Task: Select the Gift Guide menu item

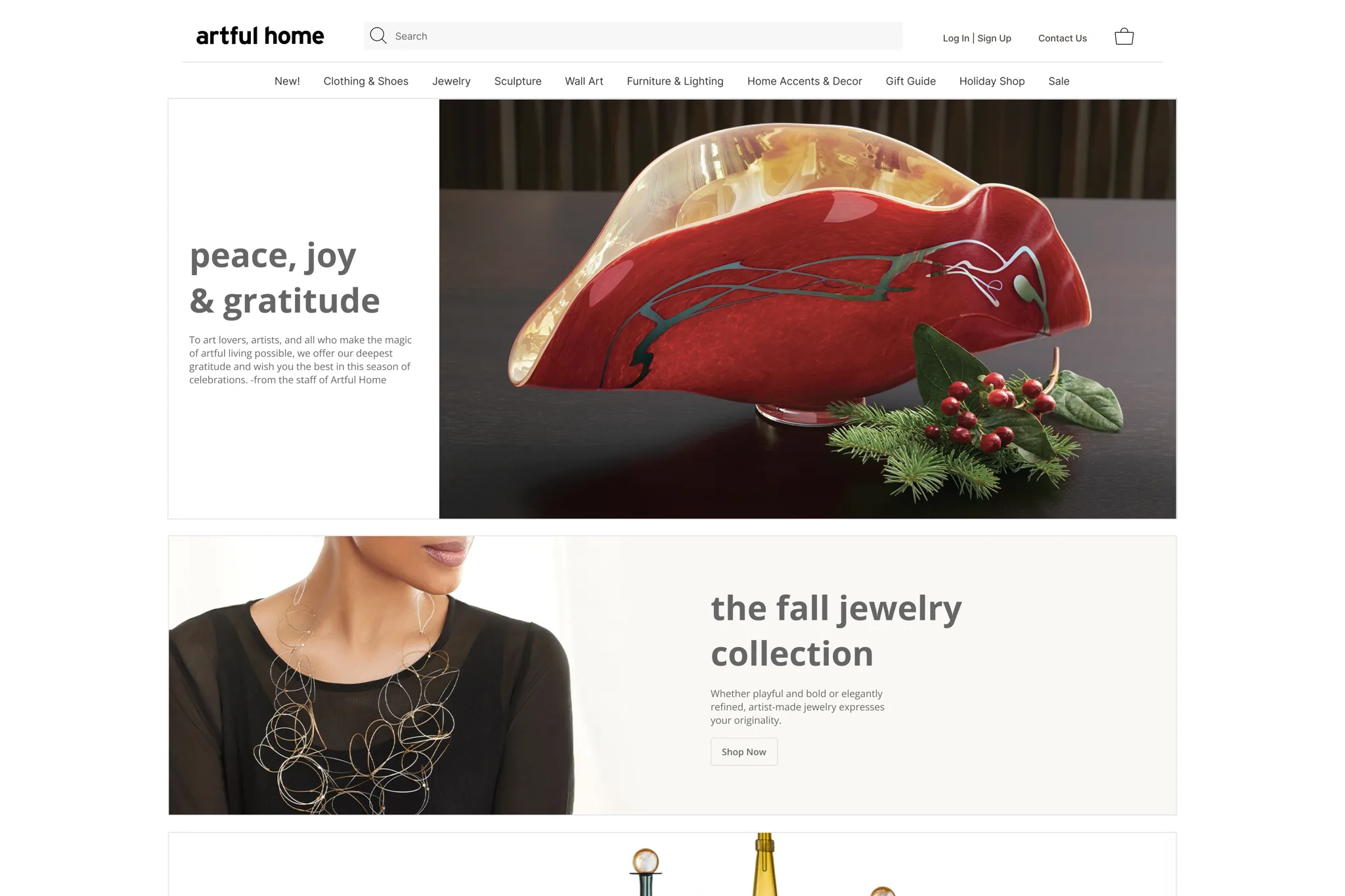Action: tap(910, 81)
